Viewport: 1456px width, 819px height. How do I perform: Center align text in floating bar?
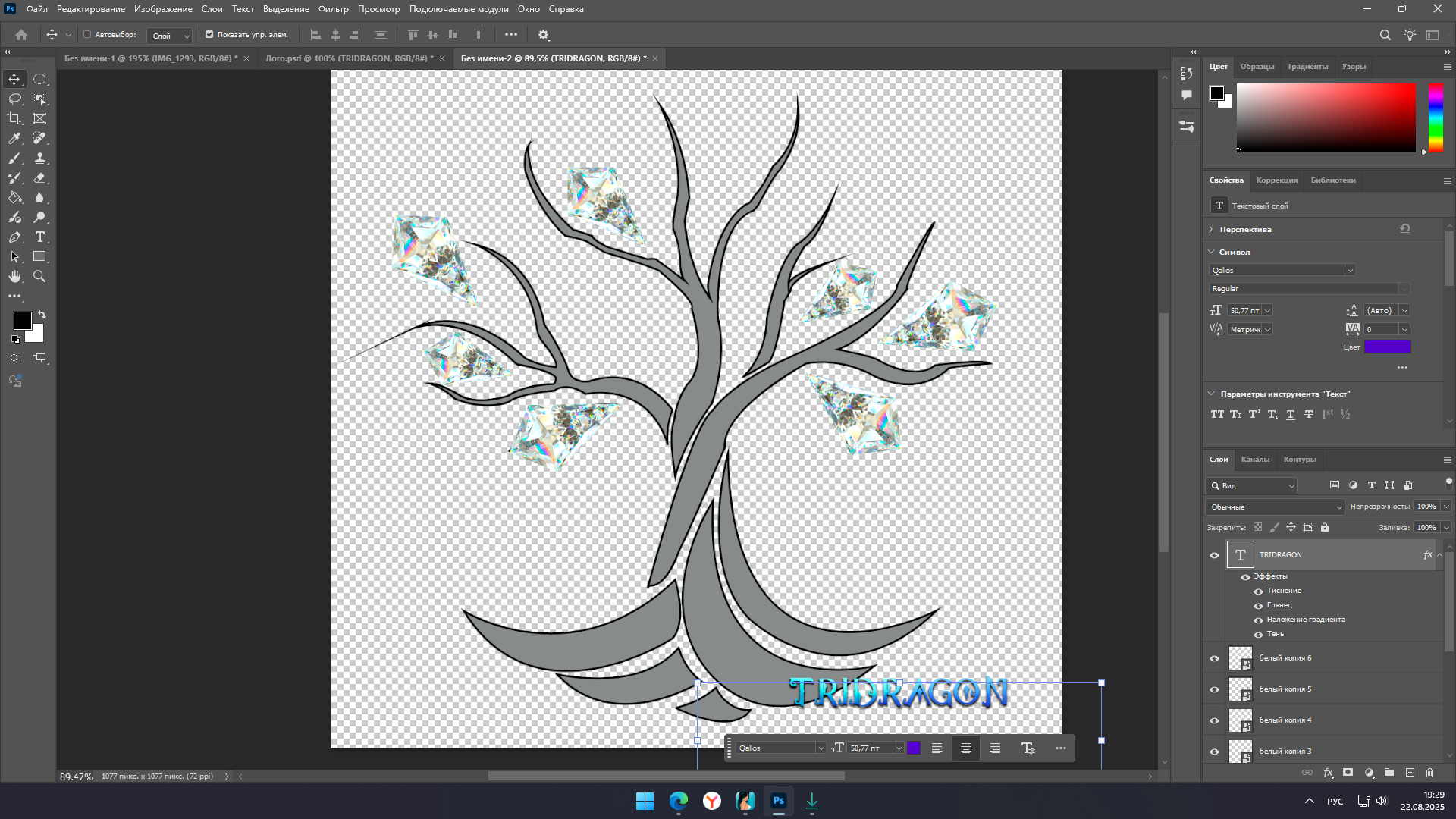click(x=965, y=748)
